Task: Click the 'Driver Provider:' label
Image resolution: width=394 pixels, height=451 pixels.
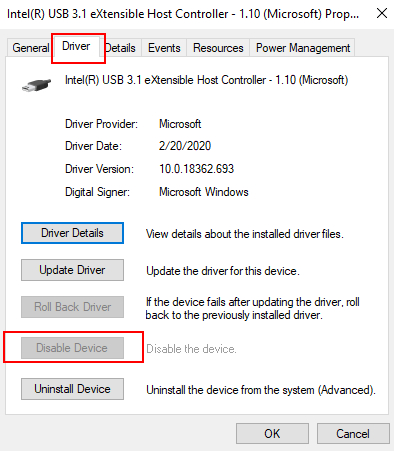Action: click(x=101, y=124)
